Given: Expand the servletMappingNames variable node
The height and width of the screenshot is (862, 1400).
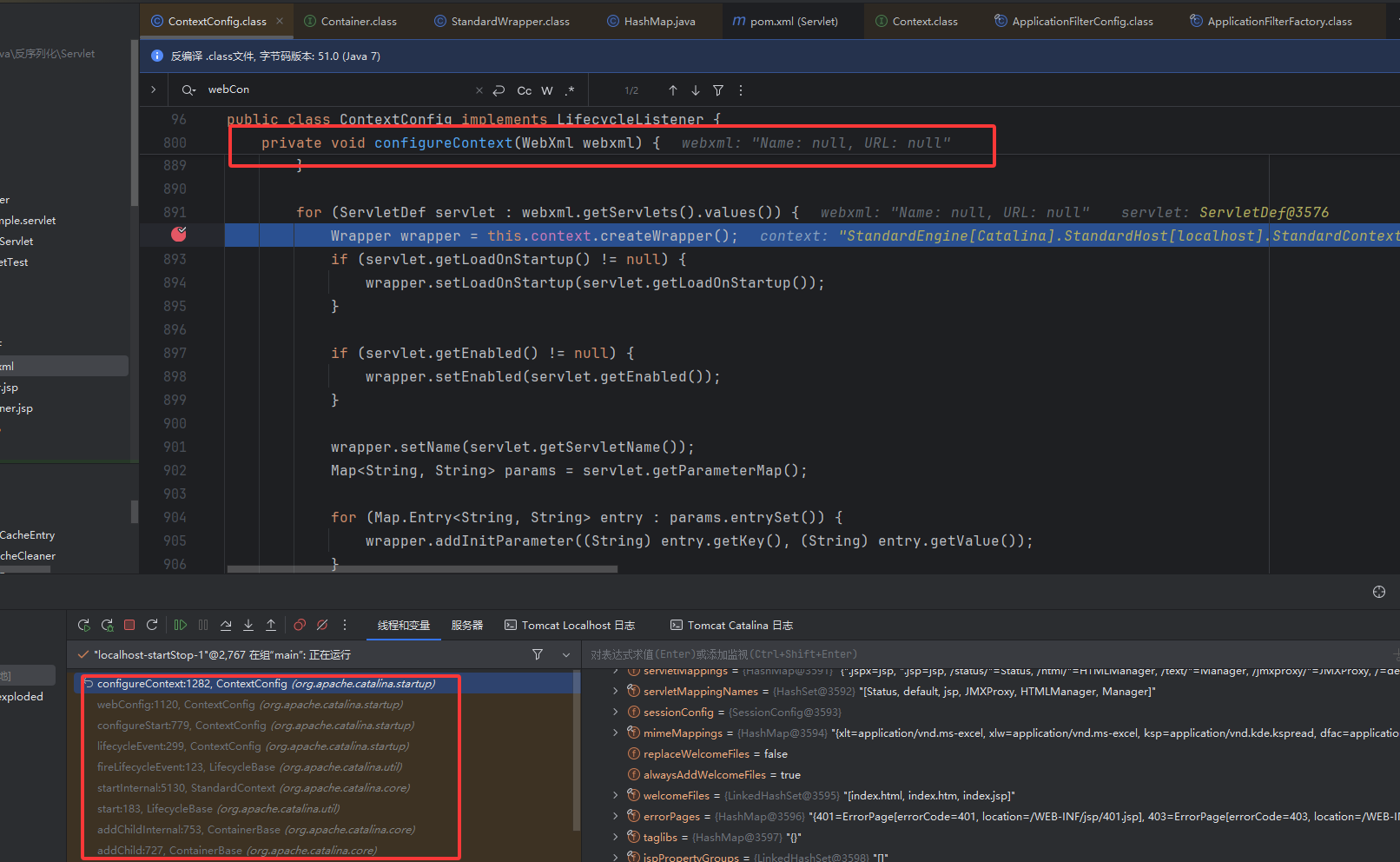Looking at the screenshot, I should [x=616, y=691].
